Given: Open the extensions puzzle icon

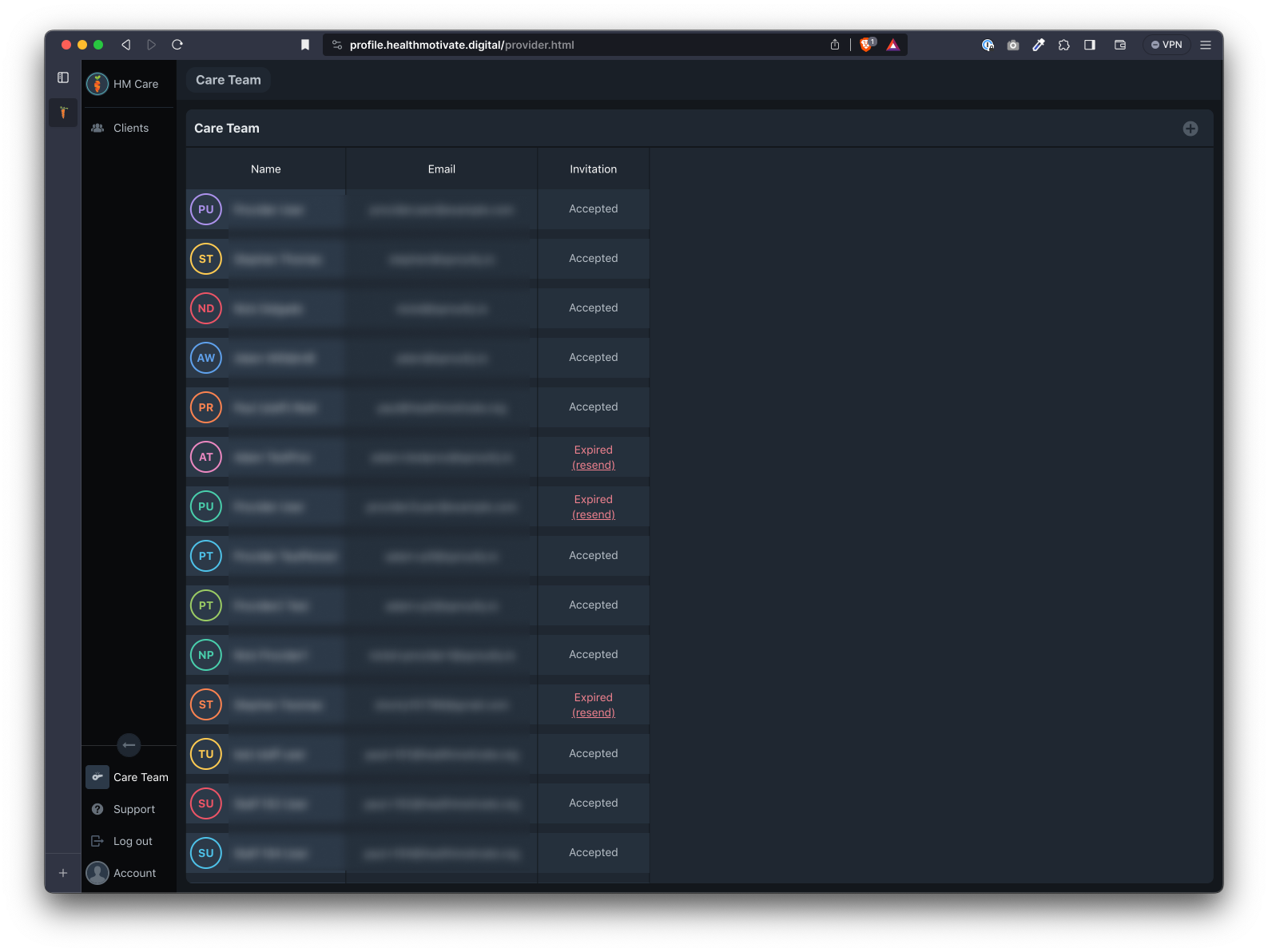Looking at the screenshot, I should point(1064,45).
